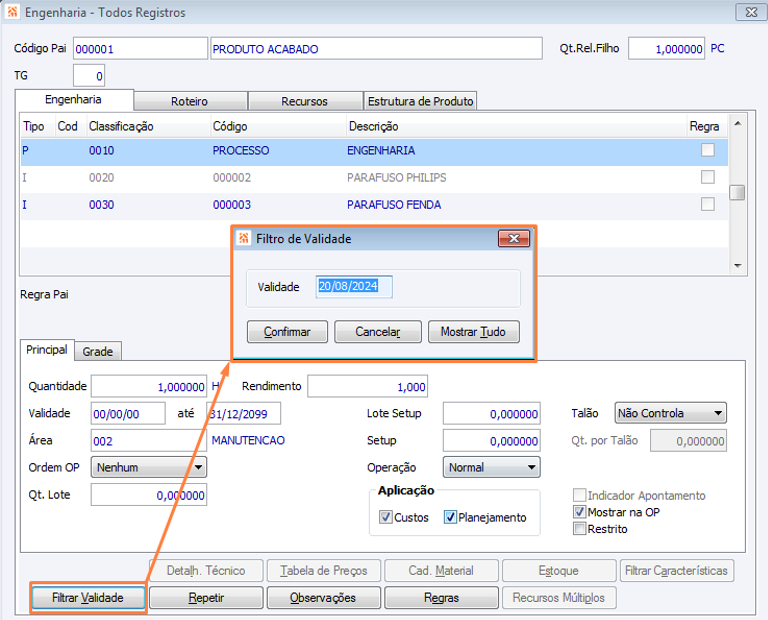Click the Regras button
Viewport: 768px width, 620px height.
[x=441, y=597]
